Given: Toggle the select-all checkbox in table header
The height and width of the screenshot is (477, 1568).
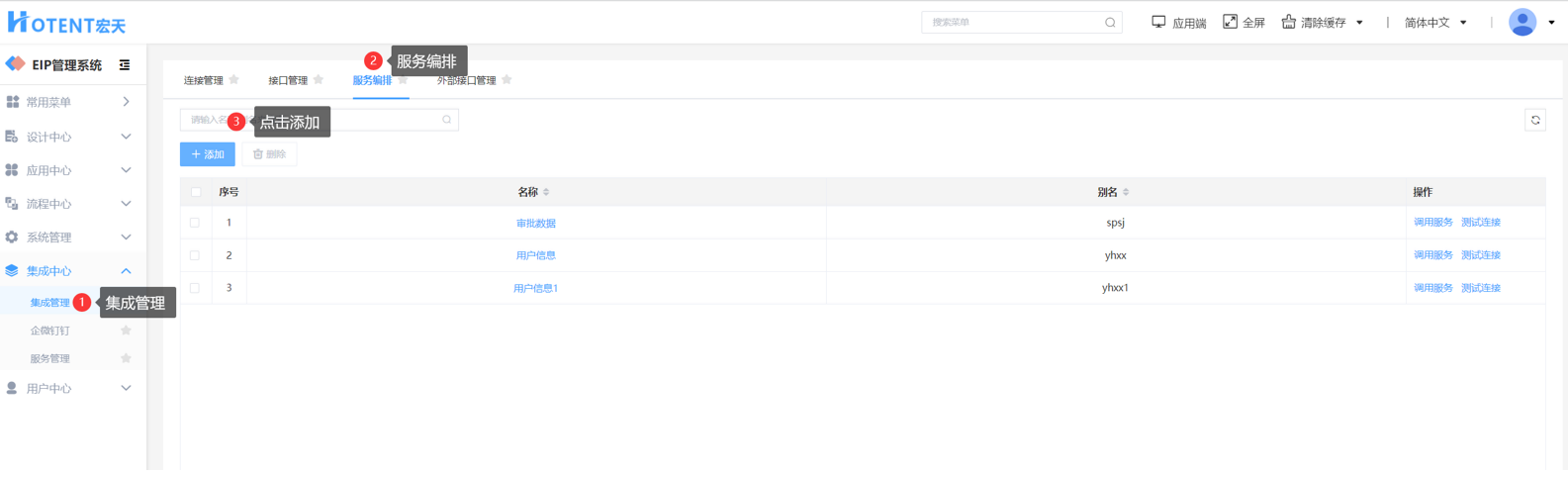Looking at the screenshot, I should coord(196,192).
